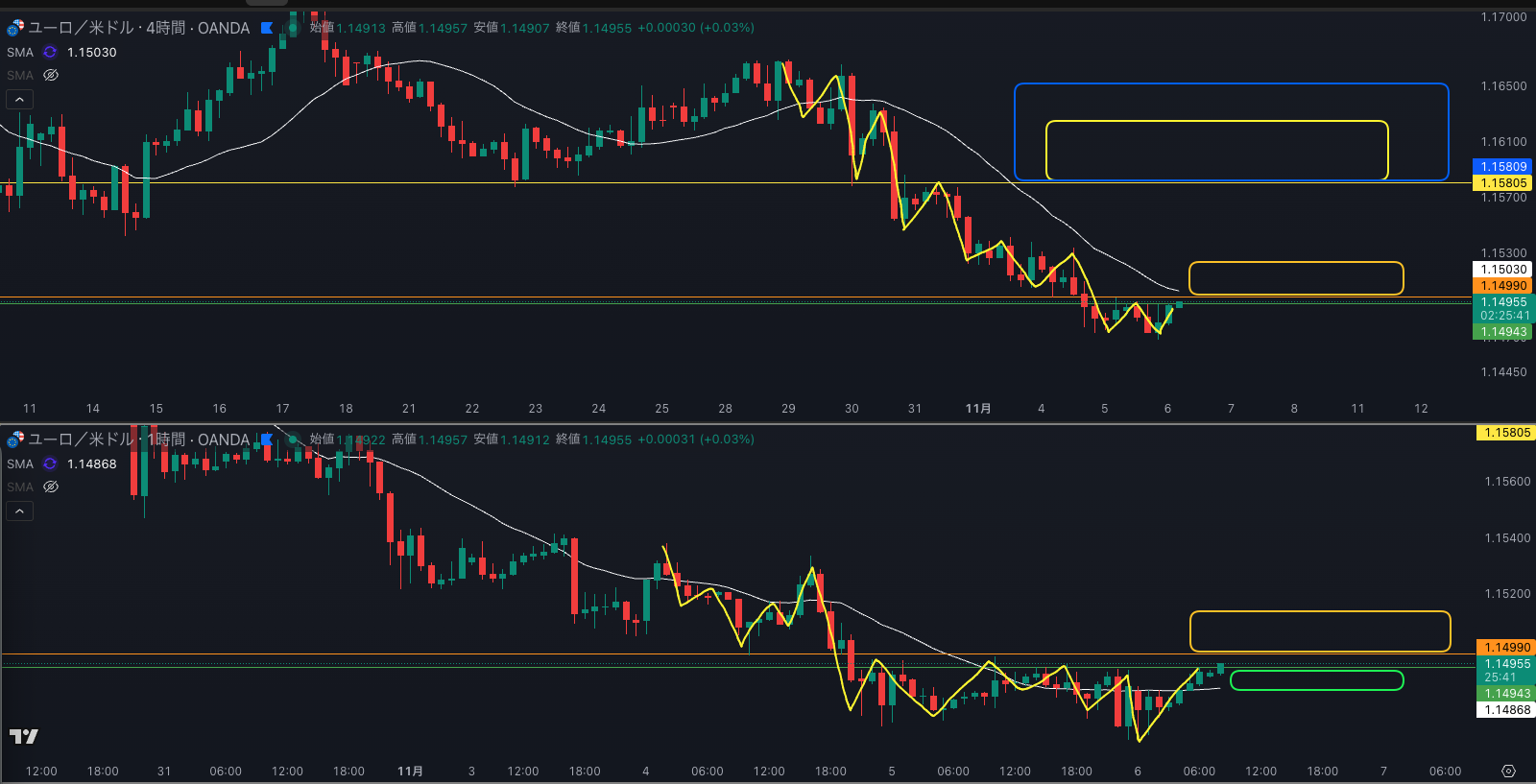Click the orange 1.14990 price label on top chart
This screenshot has width=1536, height=784.
click(x=1502, y=285)
